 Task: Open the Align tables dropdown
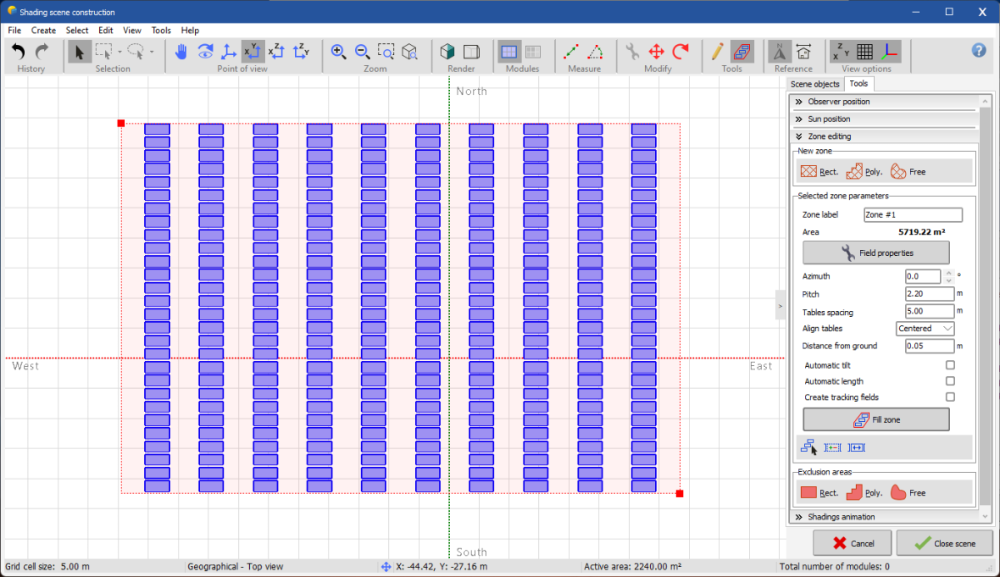[x=925, y=328]
